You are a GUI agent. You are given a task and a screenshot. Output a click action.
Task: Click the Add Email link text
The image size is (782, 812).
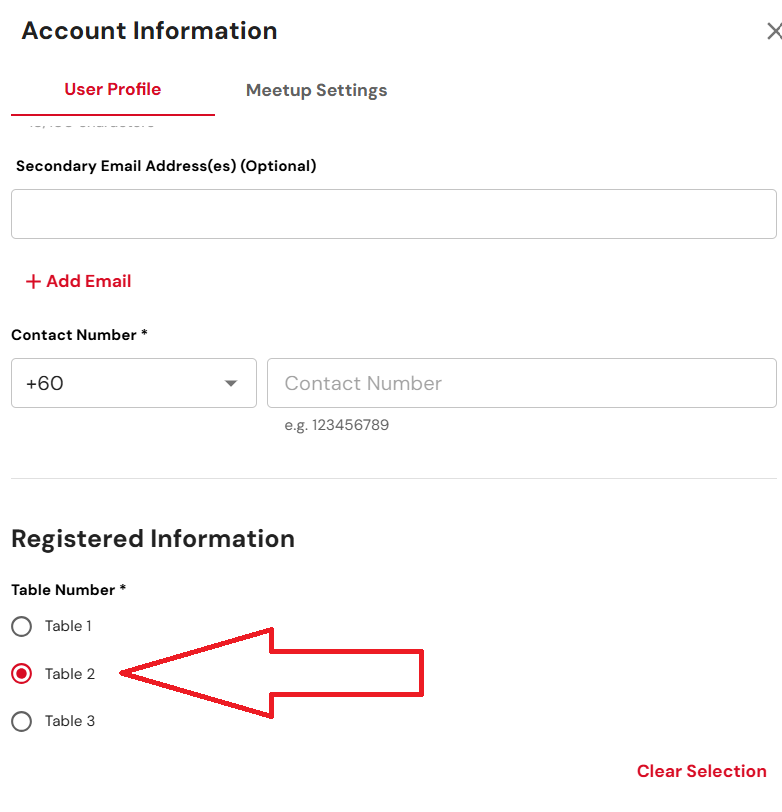pyautogui.click(x=89, y=282)
